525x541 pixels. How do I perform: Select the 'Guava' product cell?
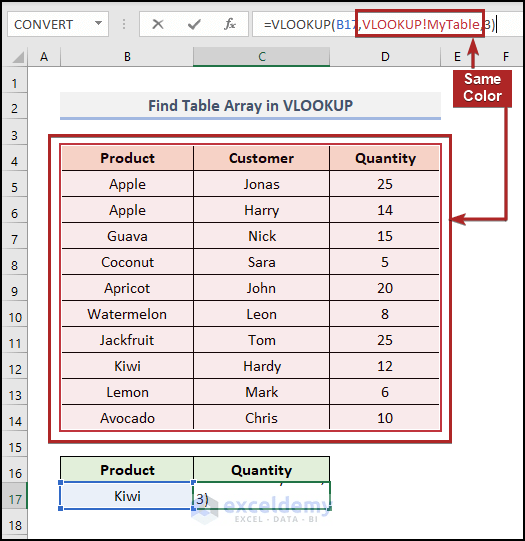click(x=127, y=236)
